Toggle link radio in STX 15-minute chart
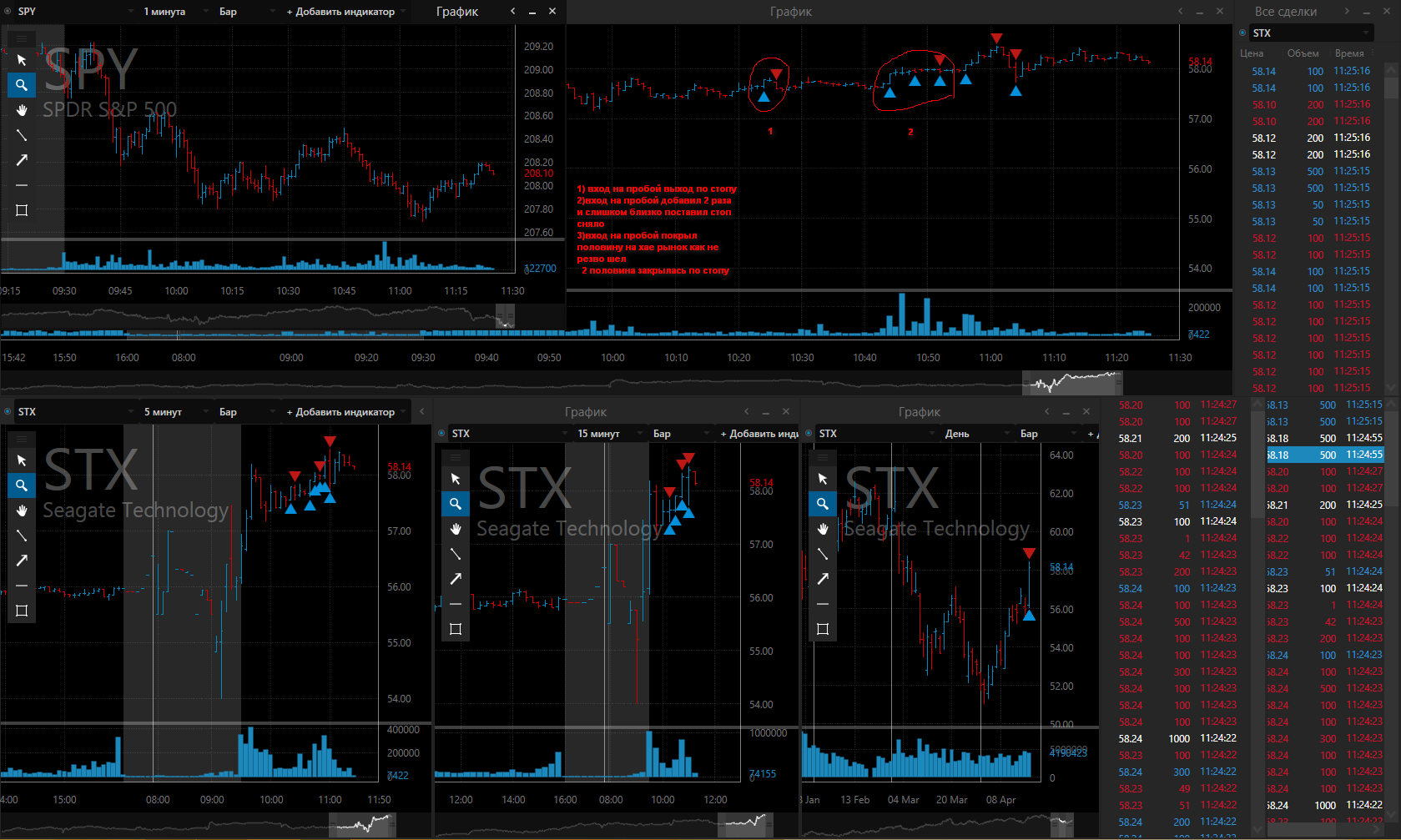 [x=442, y=434]
